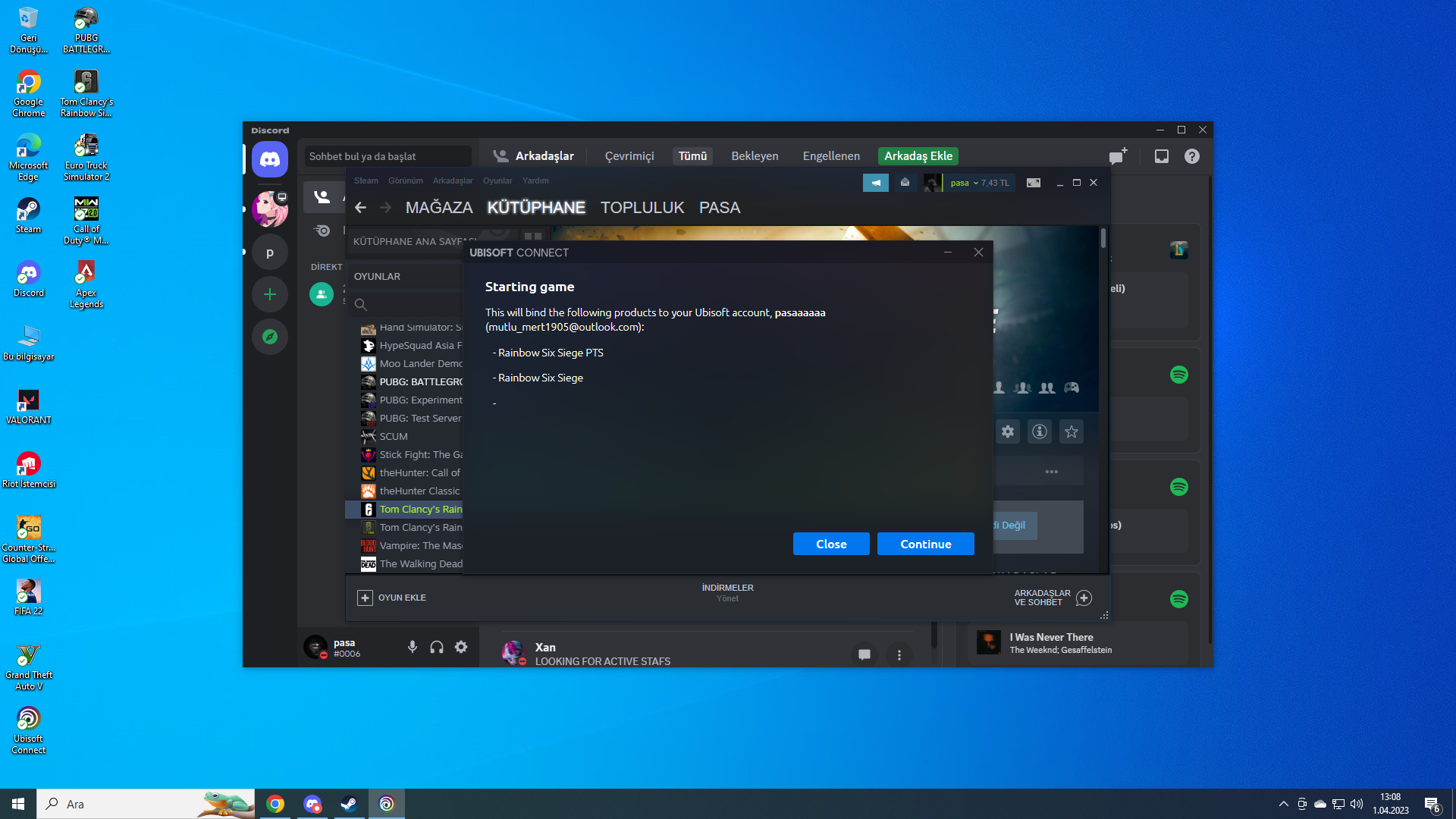
Task: Click the three-dots more options in Steam
Action: (x=1051, y=472)
